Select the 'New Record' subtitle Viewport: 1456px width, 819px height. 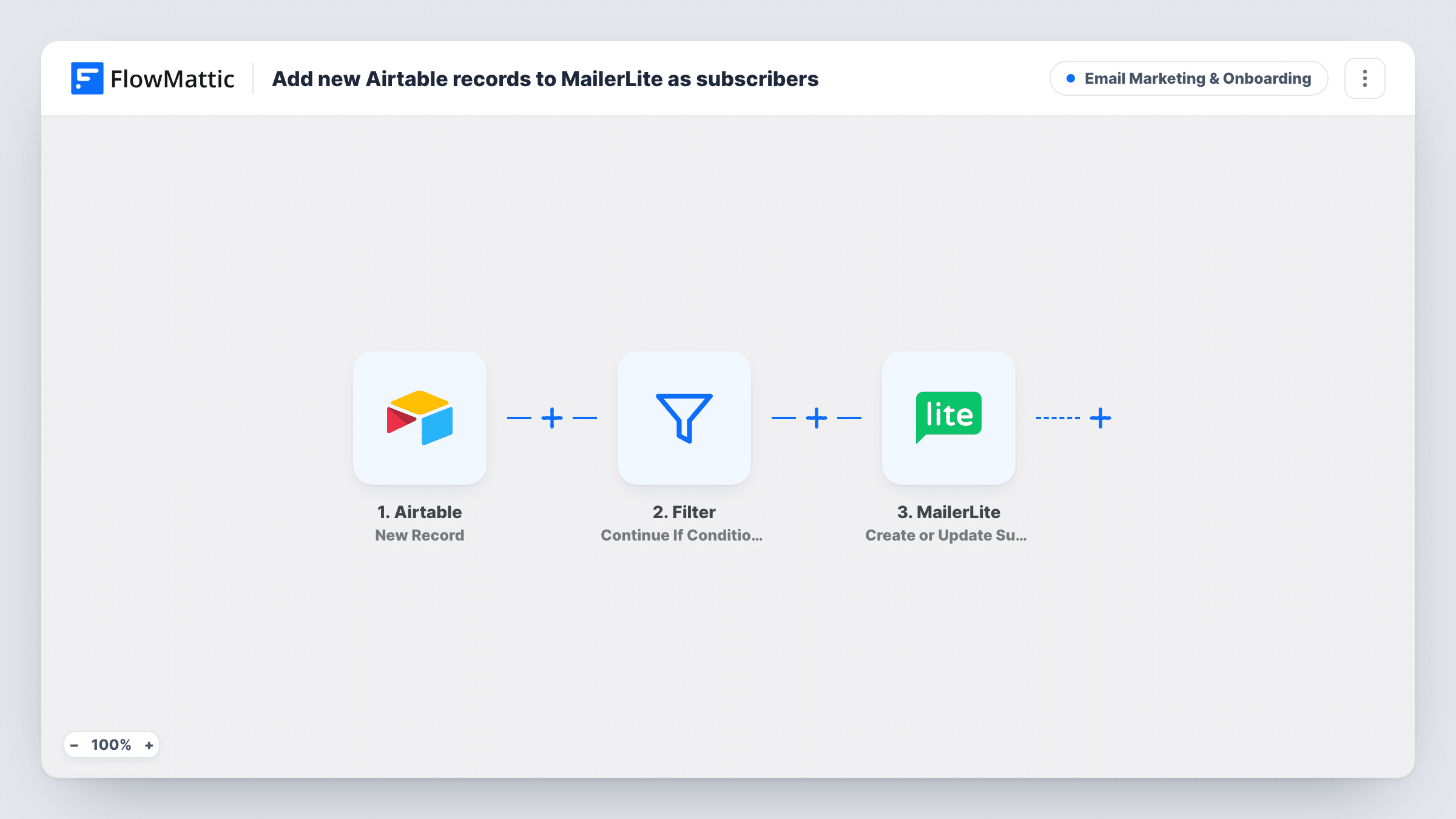[x=420, y=535]
